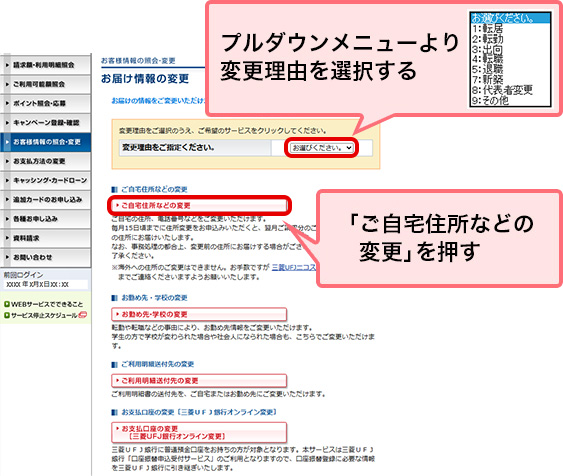Viewport: 563px width, 476px height.
Task: Open the 請求額・利用明細照会 sidebar menu
Action: 45,65
